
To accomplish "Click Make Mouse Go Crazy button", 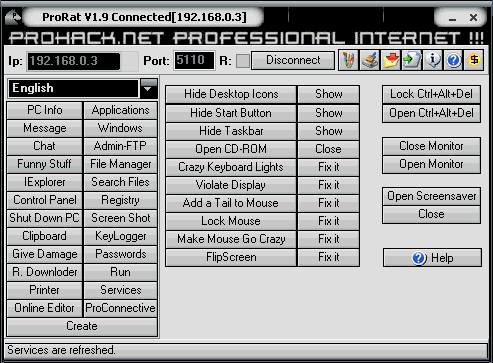I will (x=231, y=239).
